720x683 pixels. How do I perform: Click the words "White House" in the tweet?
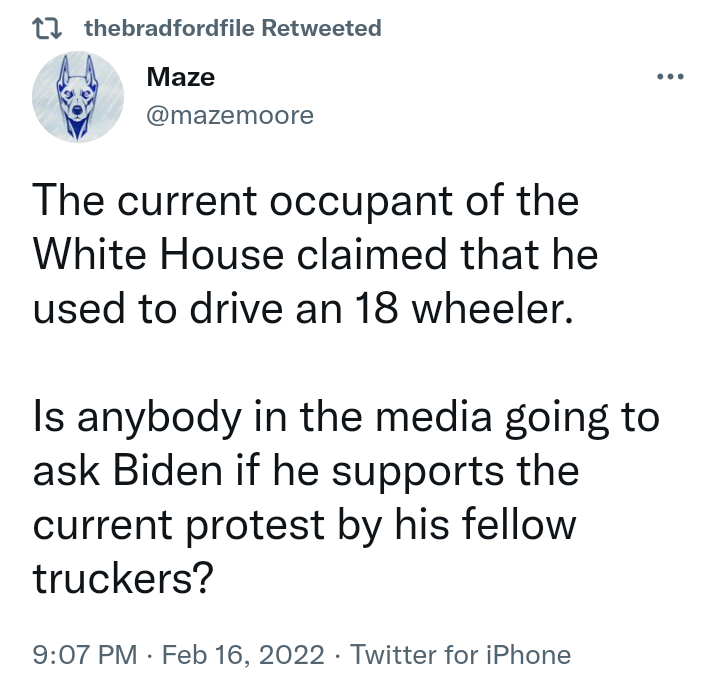click(x=158, y=254)
